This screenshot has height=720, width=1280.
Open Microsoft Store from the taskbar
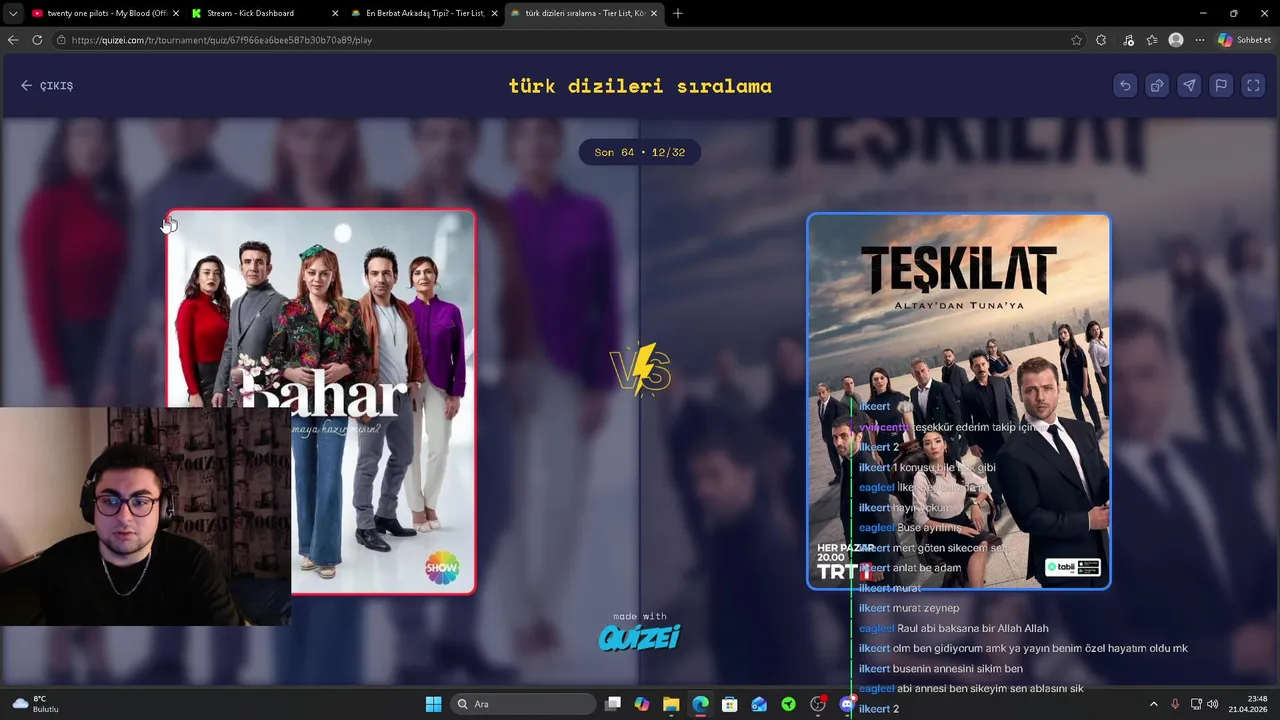pos(730,704)
